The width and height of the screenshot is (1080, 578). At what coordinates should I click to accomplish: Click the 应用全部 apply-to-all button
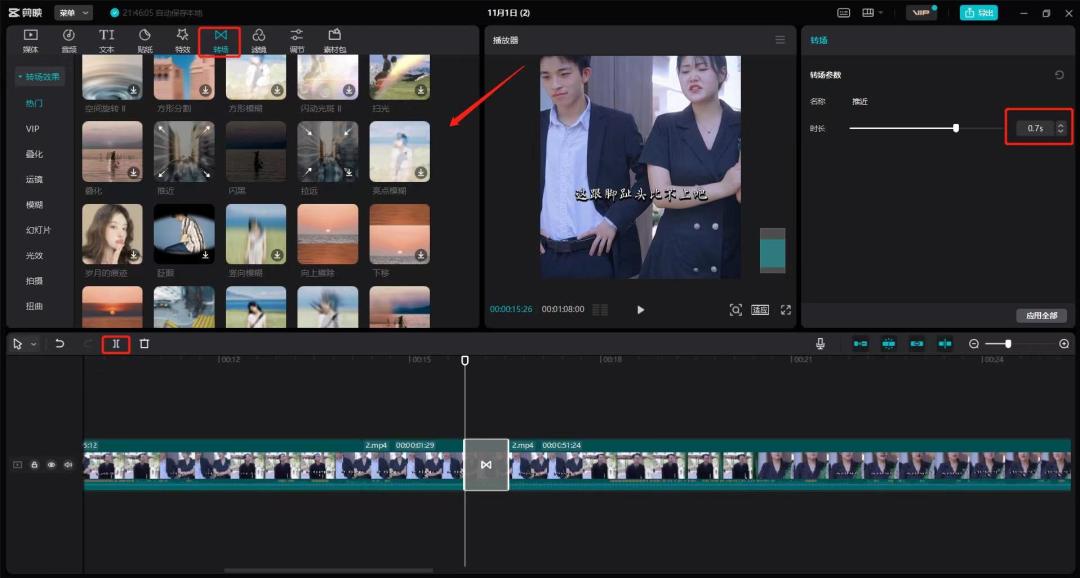coord(1041,316)
